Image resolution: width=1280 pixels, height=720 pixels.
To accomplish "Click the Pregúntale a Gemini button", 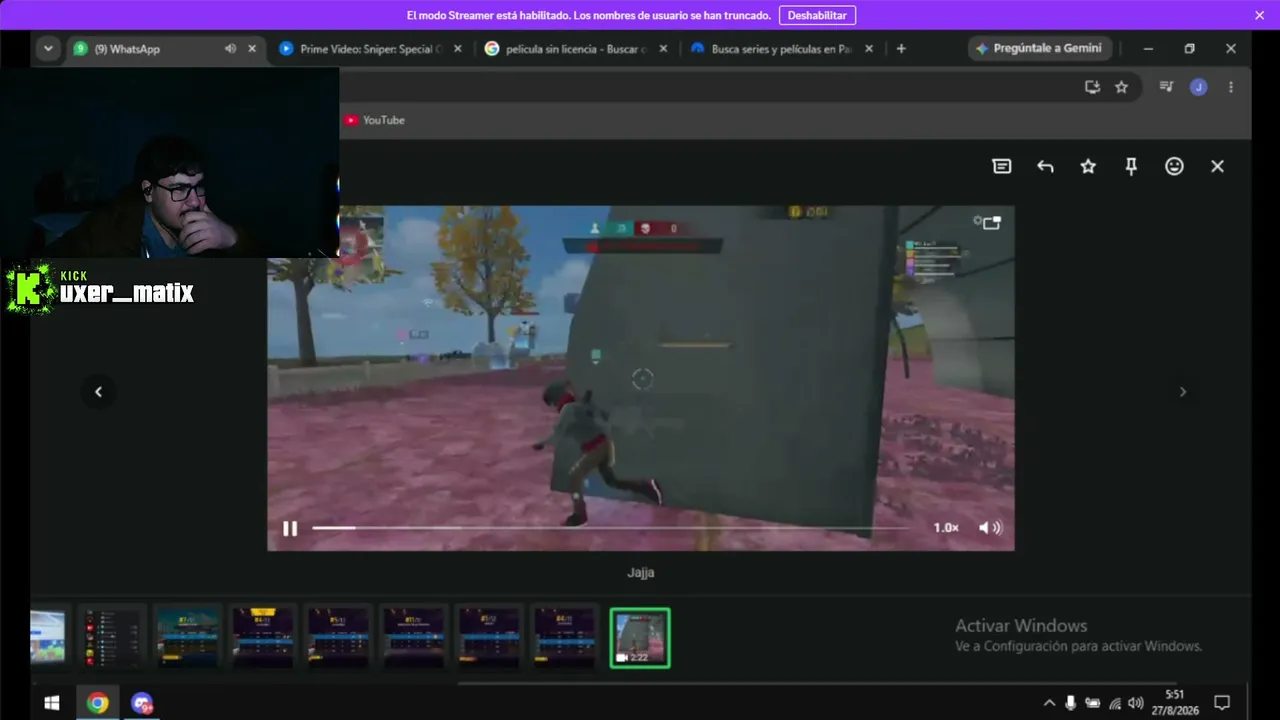I will 1040,48.
